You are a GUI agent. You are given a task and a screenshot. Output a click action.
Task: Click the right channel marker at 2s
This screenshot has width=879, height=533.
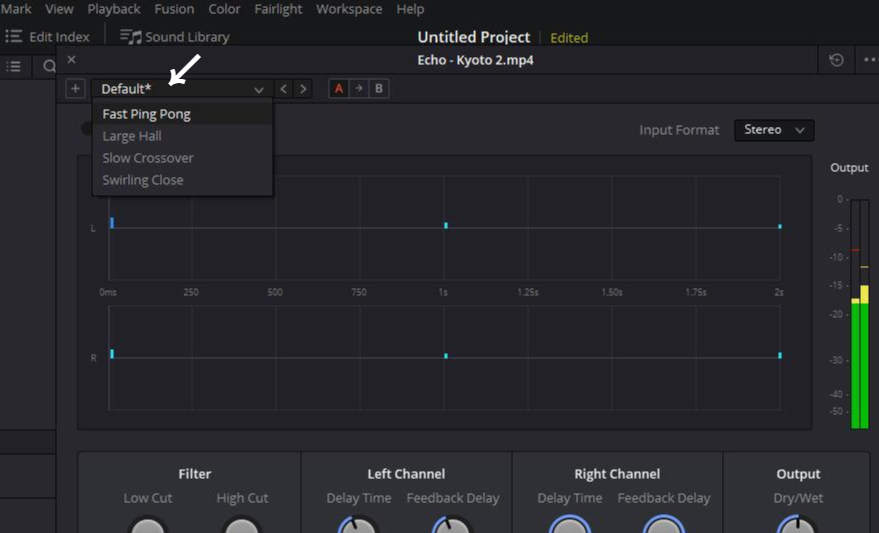click(780, 355)
